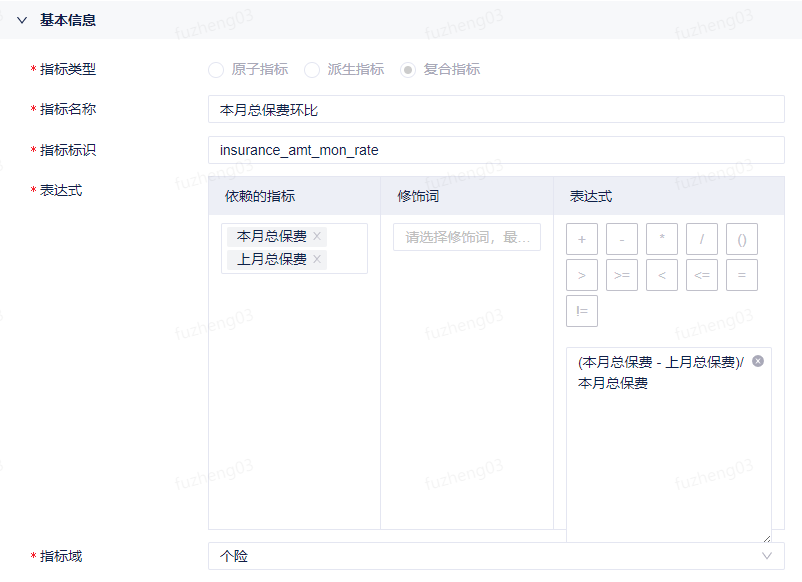802x582 pixels.
Task: Select the 复合指标 radio option
Action: 408,70
